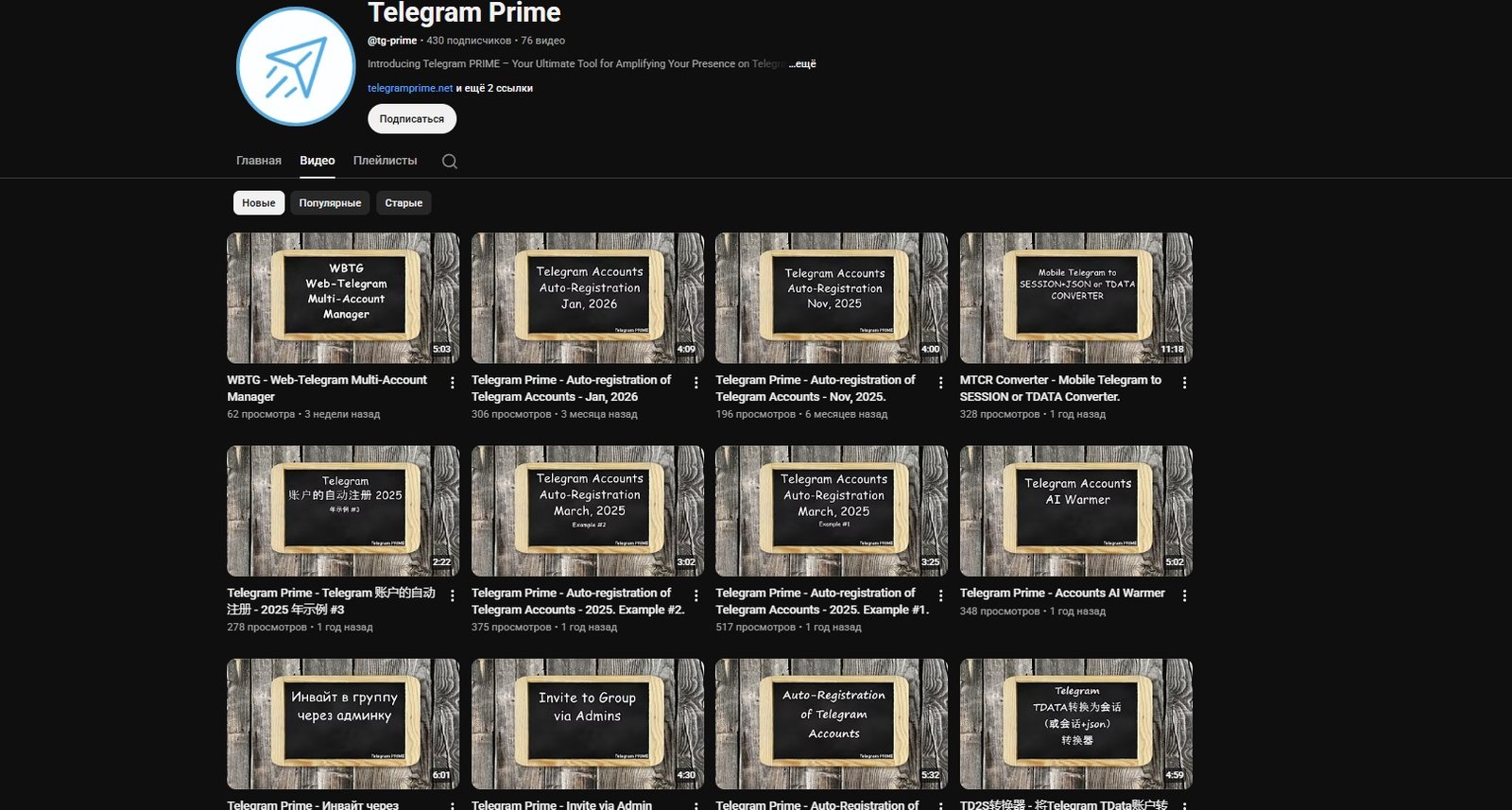Click title 'Auto-registration of Telegram Accounts - Nov, 2025.'
Screen dimensions: 1512x810
click(x=816, y=388)
